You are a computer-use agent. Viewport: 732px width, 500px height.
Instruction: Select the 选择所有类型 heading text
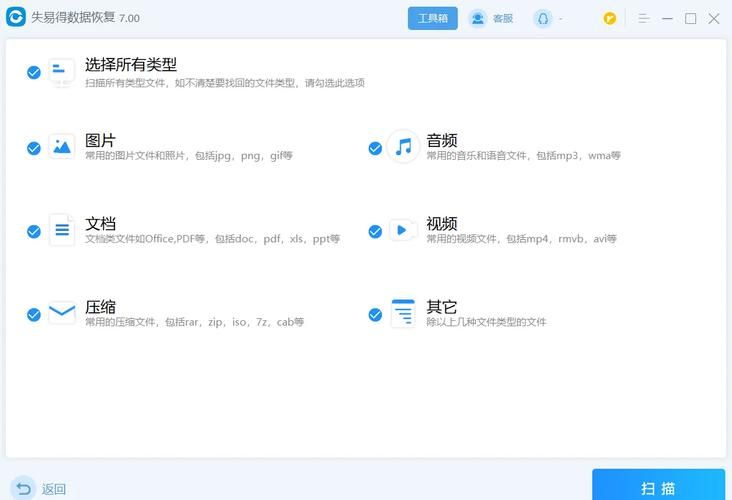[x=131, y=64]
